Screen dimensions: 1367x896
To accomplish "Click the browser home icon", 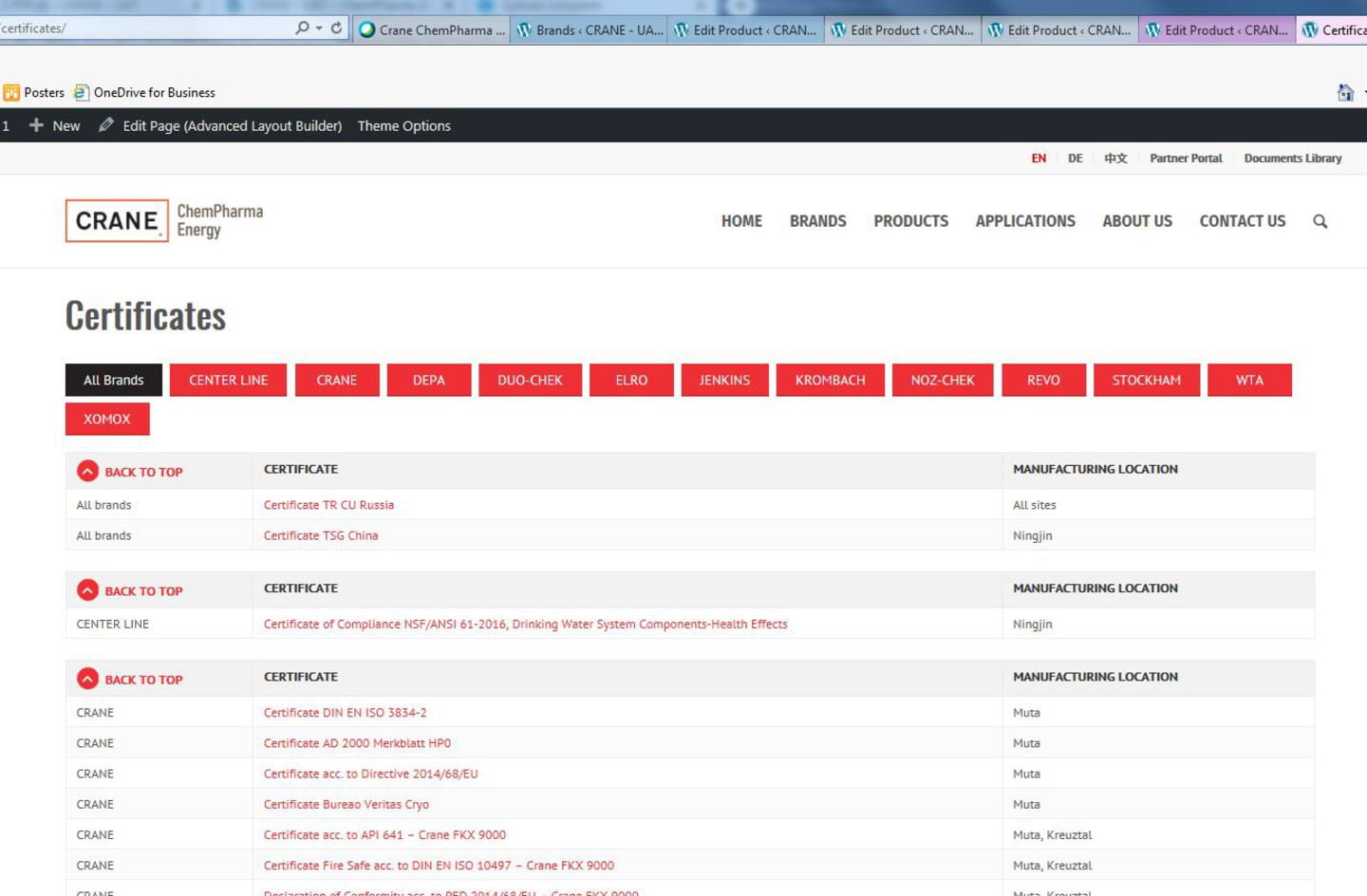I will 1344,92.
